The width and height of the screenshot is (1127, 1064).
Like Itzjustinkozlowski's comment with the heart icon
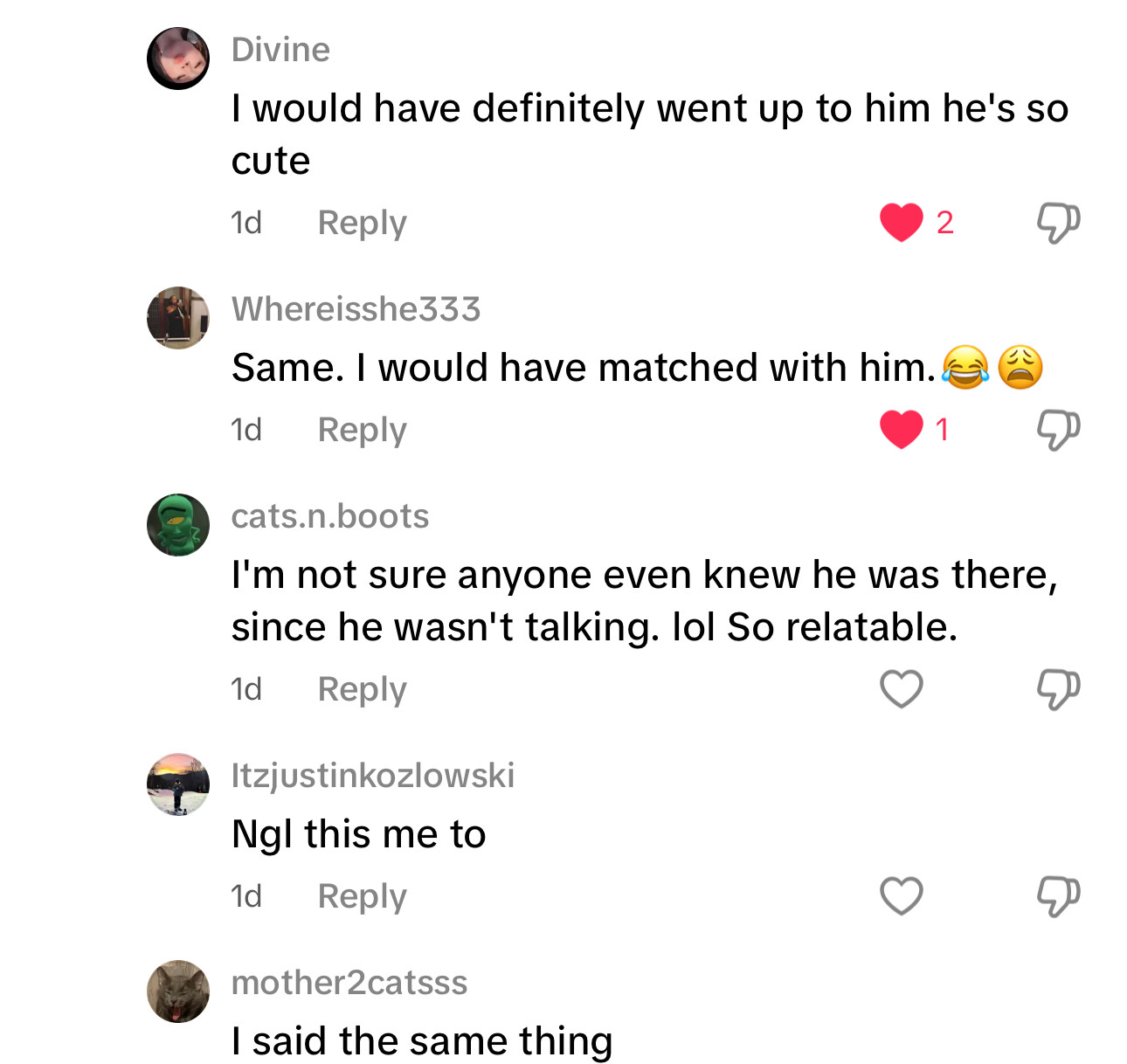[901, 895]
